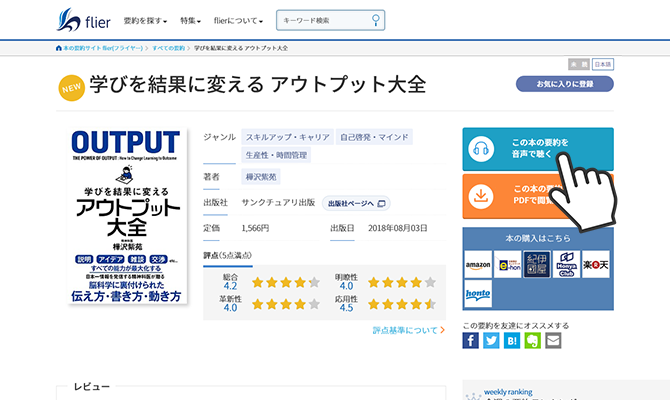
Task: Click the レビュー section heading
Action: click(x=91, y=387)
